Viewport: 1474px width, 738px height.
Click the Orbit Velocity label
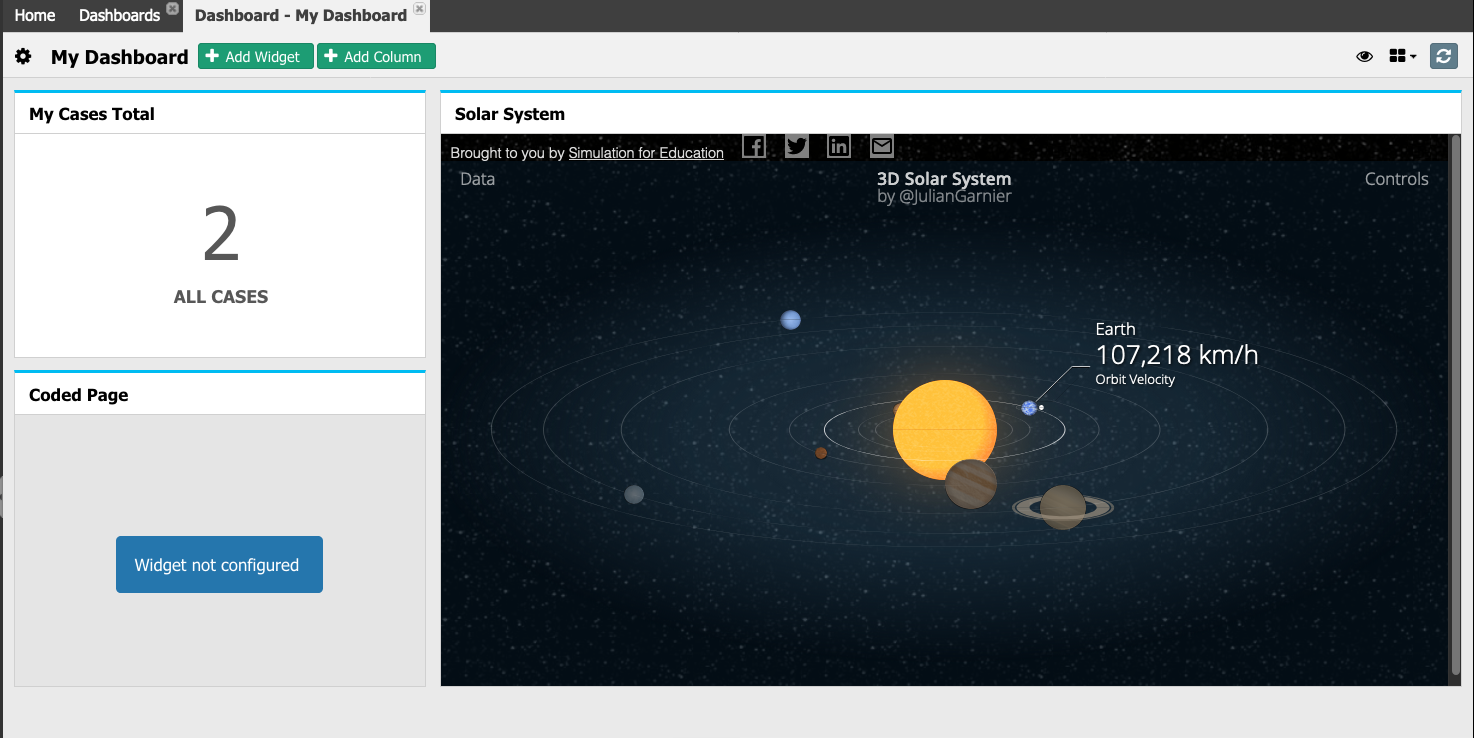[x=1135, y=380]
